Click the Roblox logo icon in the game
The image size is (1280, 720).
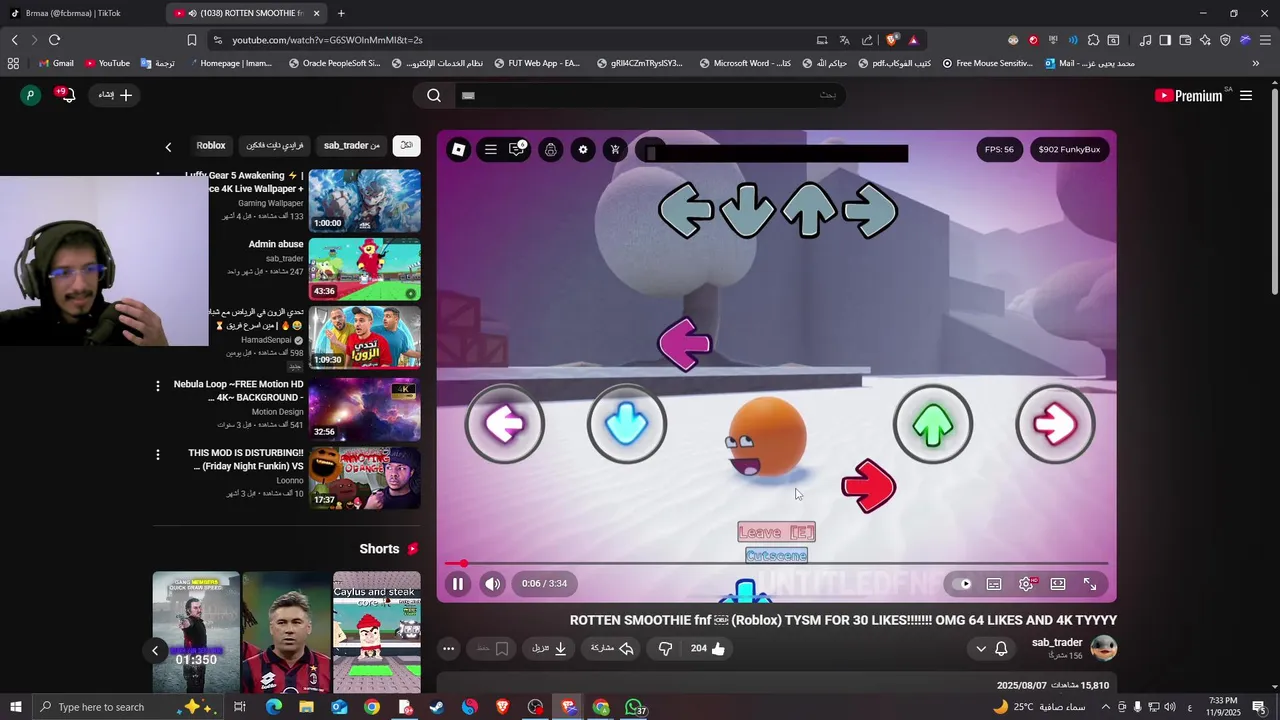click(x=458, y=150)
